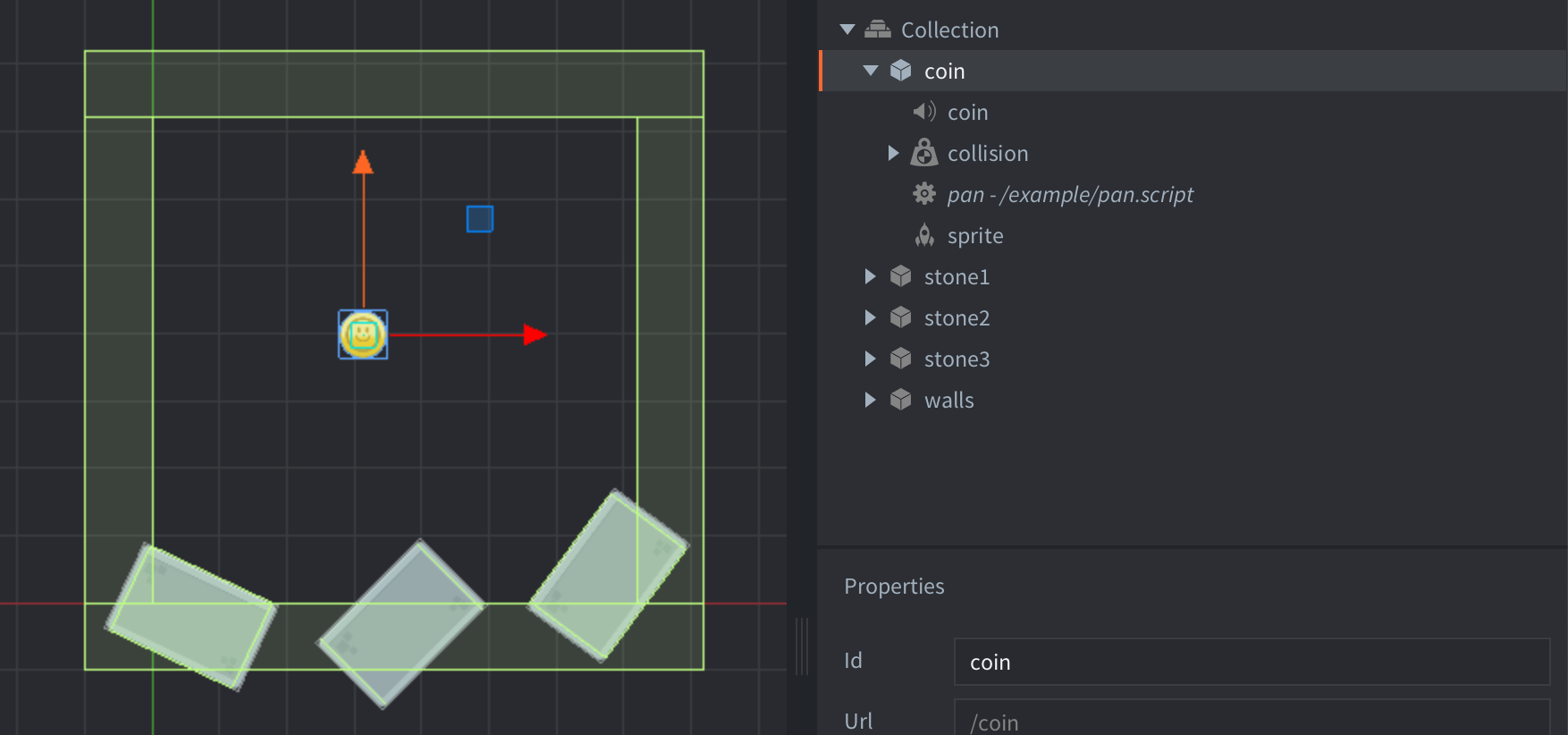Click the Url field showing /coin

point(1252,721)
